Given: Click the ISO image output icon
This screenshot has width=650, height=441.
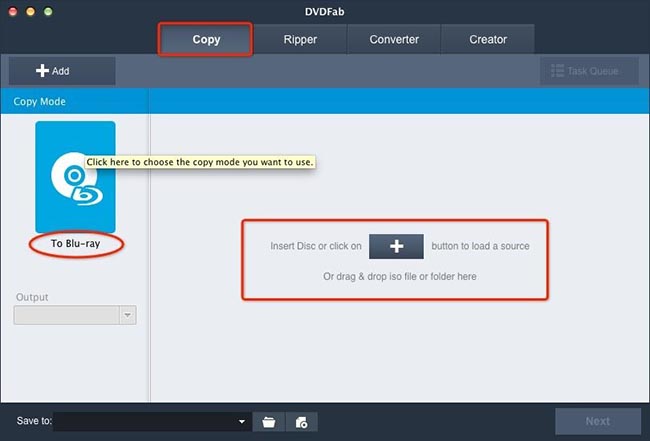Looking at the screenshot, I should (301, 422).
